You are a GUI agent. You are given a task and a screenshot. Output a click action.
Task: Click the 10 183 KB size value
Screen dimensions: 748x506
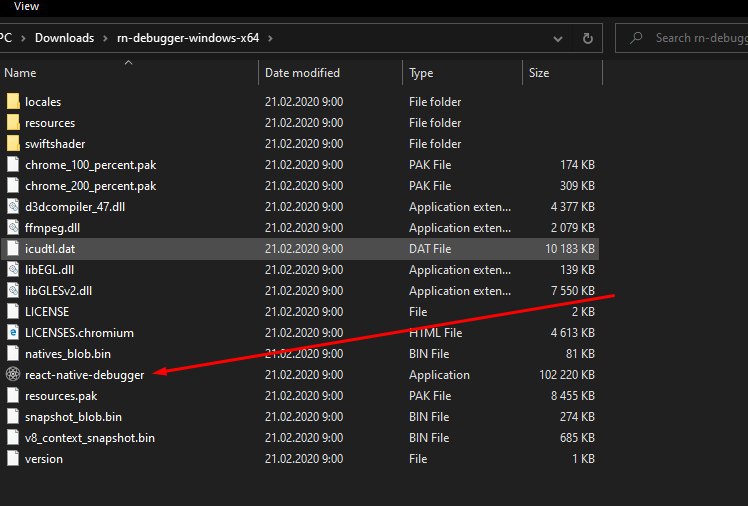click(x=570, y=248)
